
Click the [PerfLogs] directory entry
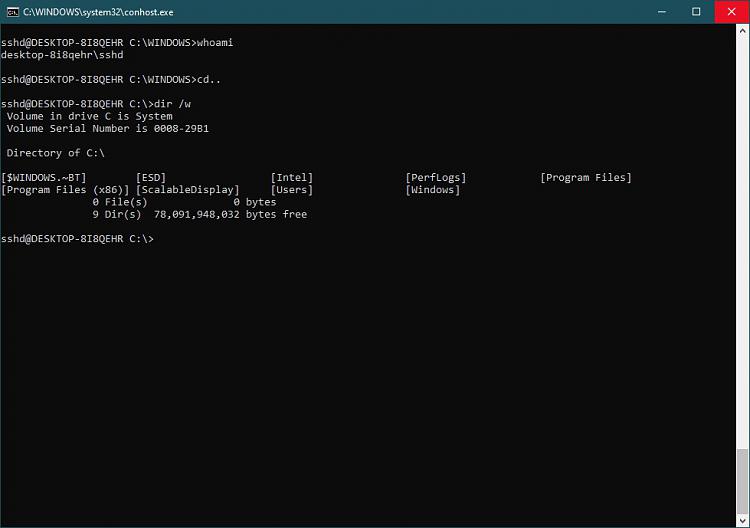click(436, 178)
